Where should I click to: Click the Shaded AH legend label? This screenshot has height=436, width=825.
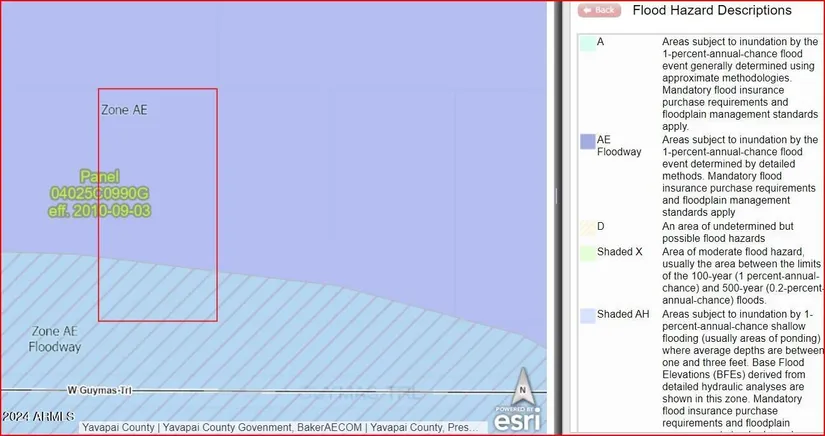pos(623,315)
